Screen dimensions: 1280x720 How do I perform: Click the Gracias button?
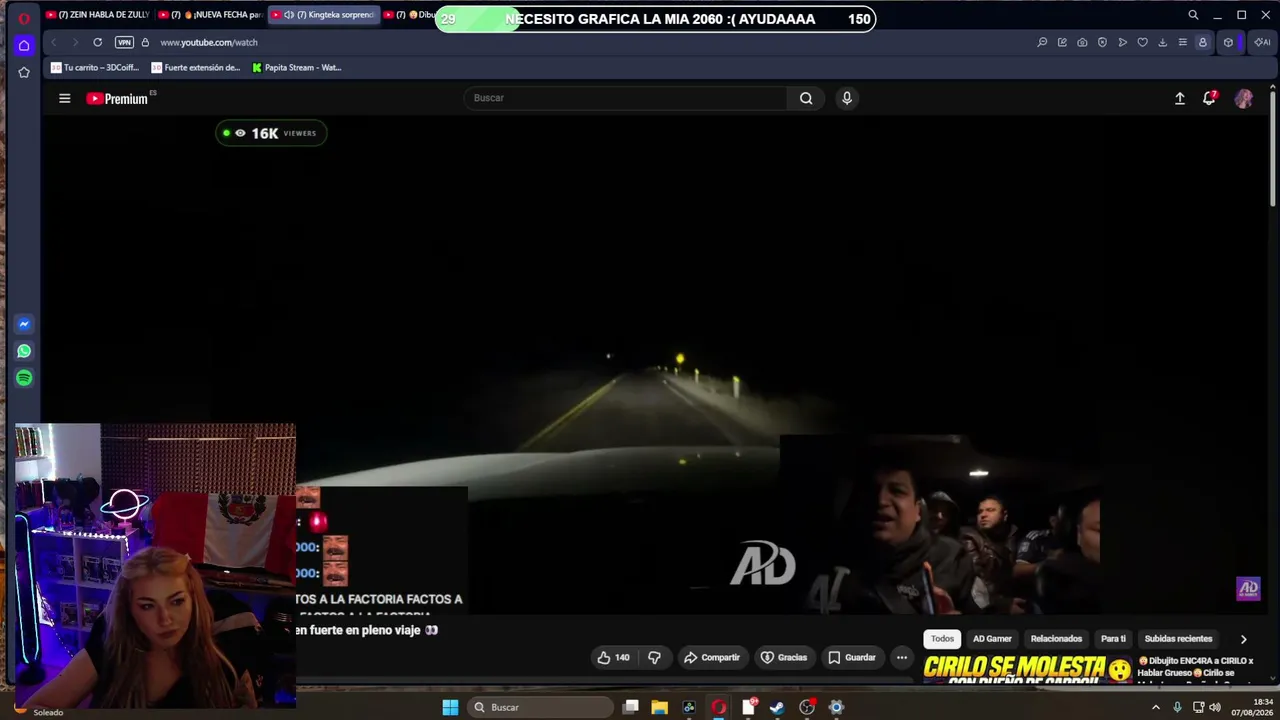point(784,657)
